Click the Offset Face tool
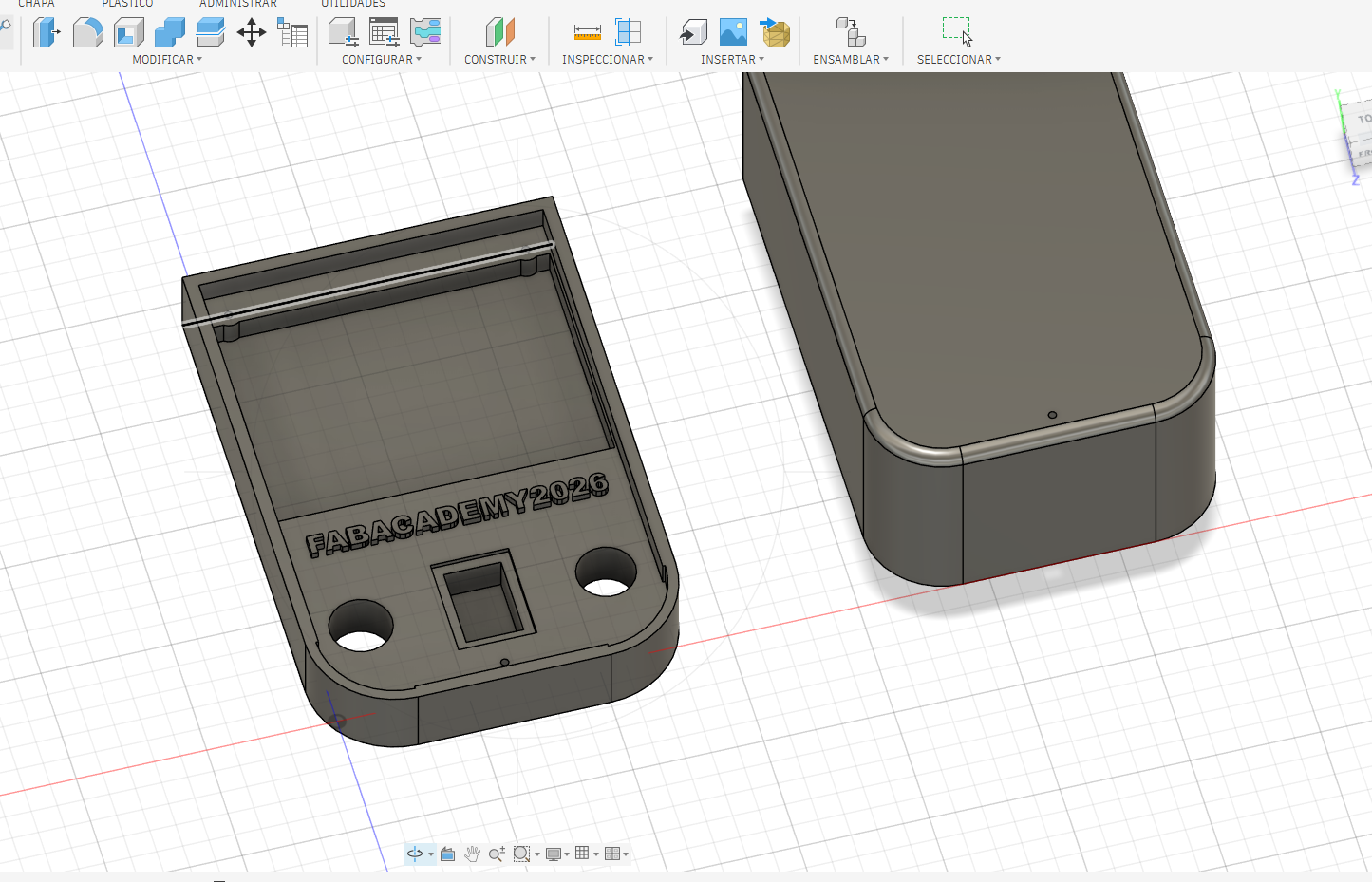 coord(210,32)
